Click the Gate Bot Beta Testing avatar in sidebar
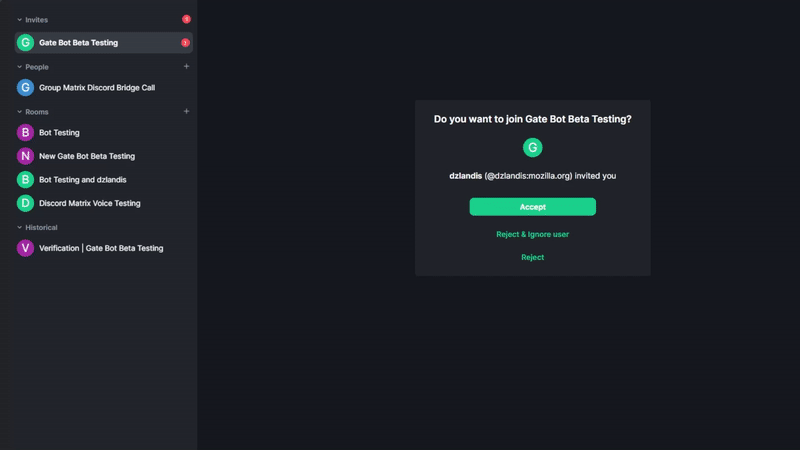800x450 pixels. coord(26,43)
